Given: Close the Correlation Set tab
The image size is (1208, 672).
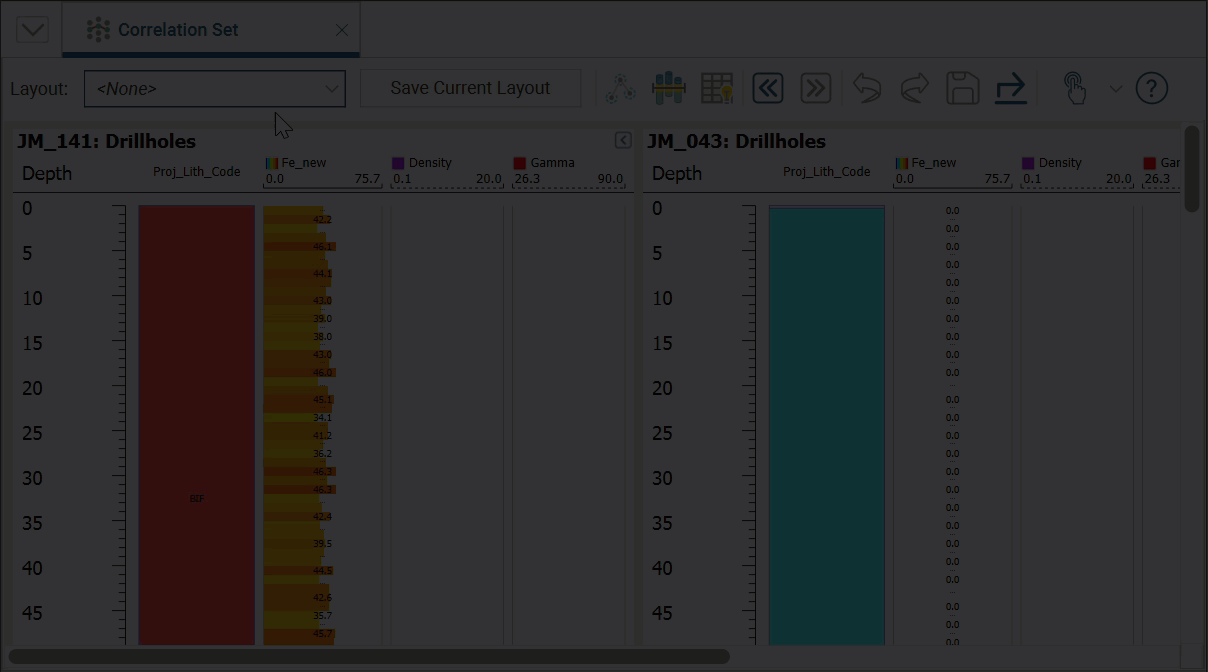Looking at the screenshot, I should tap(341, 29).
